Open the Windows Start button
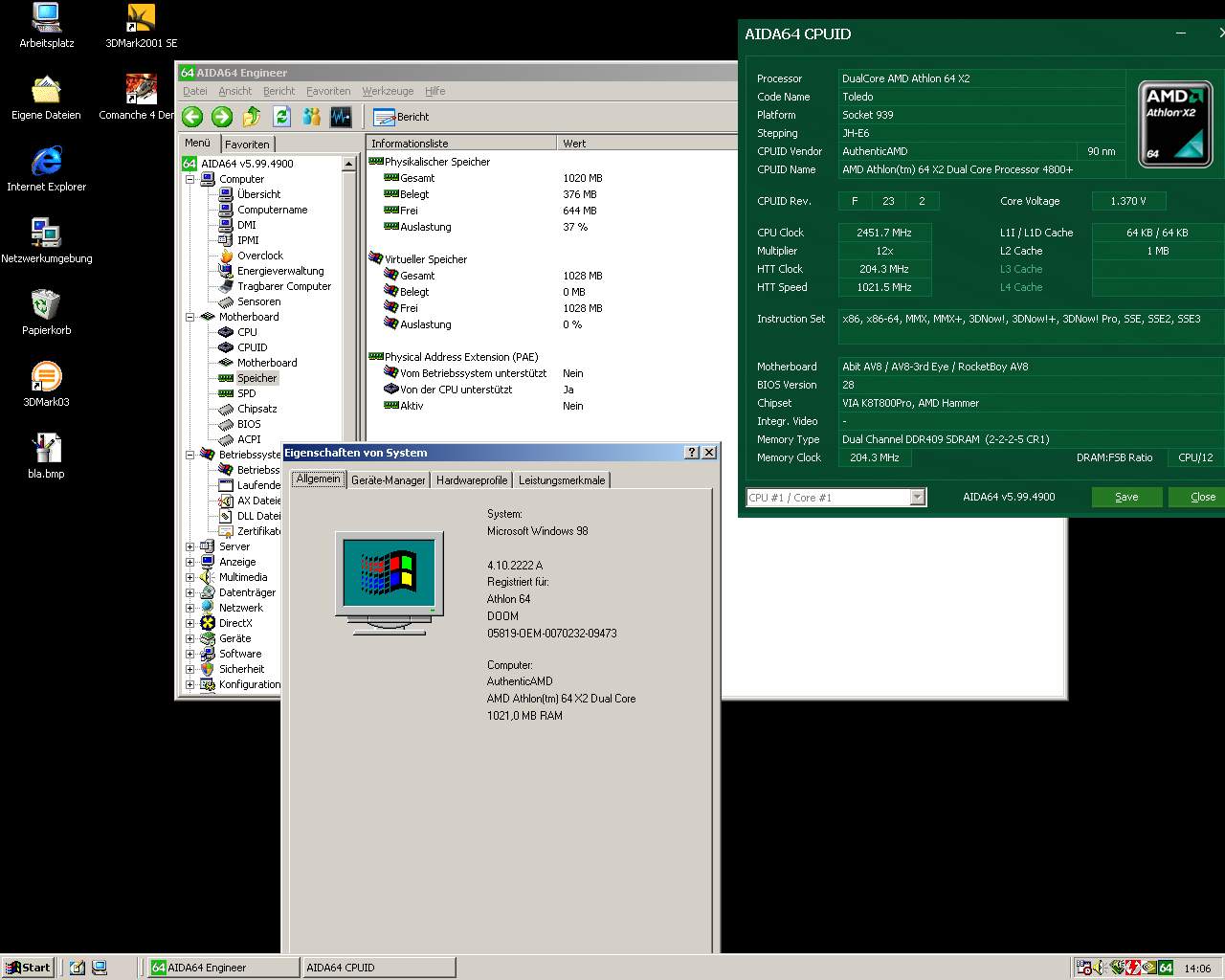 [27, 968]
